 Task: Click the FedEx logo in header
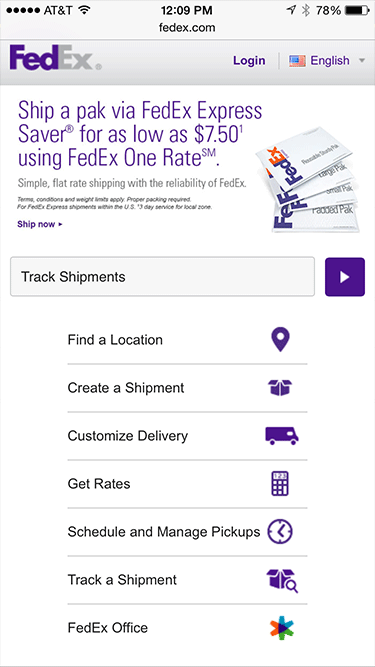point(55,58)
